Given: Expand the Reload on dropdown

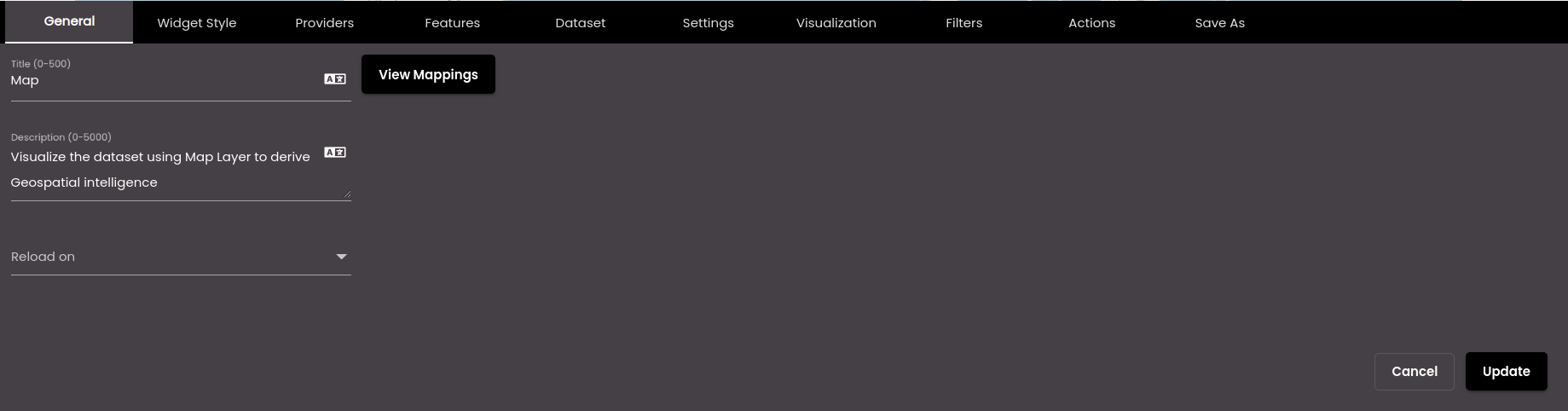Looking at the screenshot, I should 181,257.
